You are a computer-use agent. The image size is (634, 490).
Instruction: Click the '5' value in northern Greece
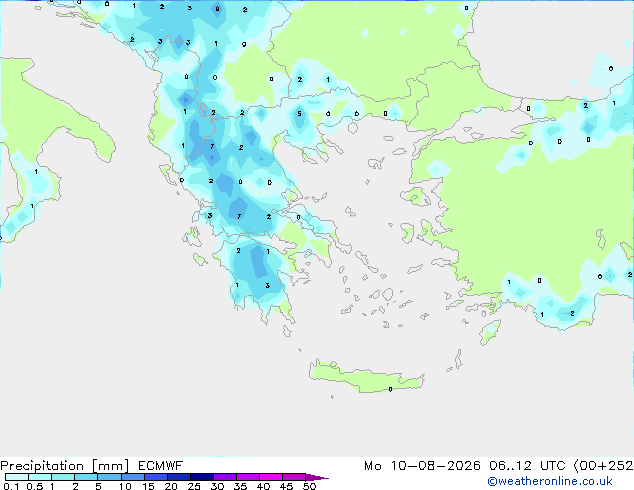[299, 114]
